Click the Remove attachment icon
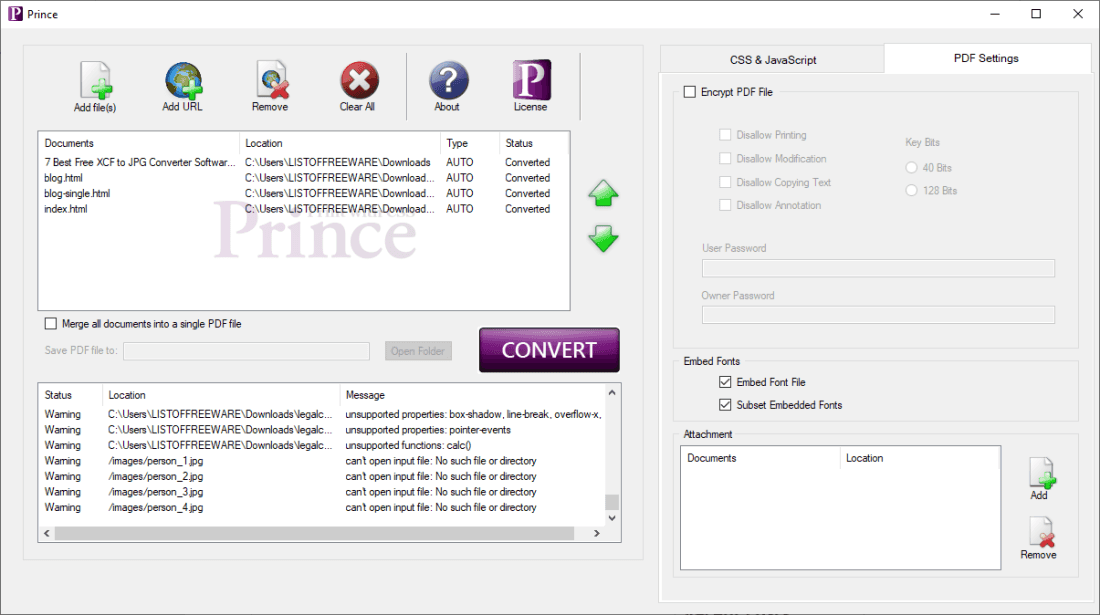 1041,532
